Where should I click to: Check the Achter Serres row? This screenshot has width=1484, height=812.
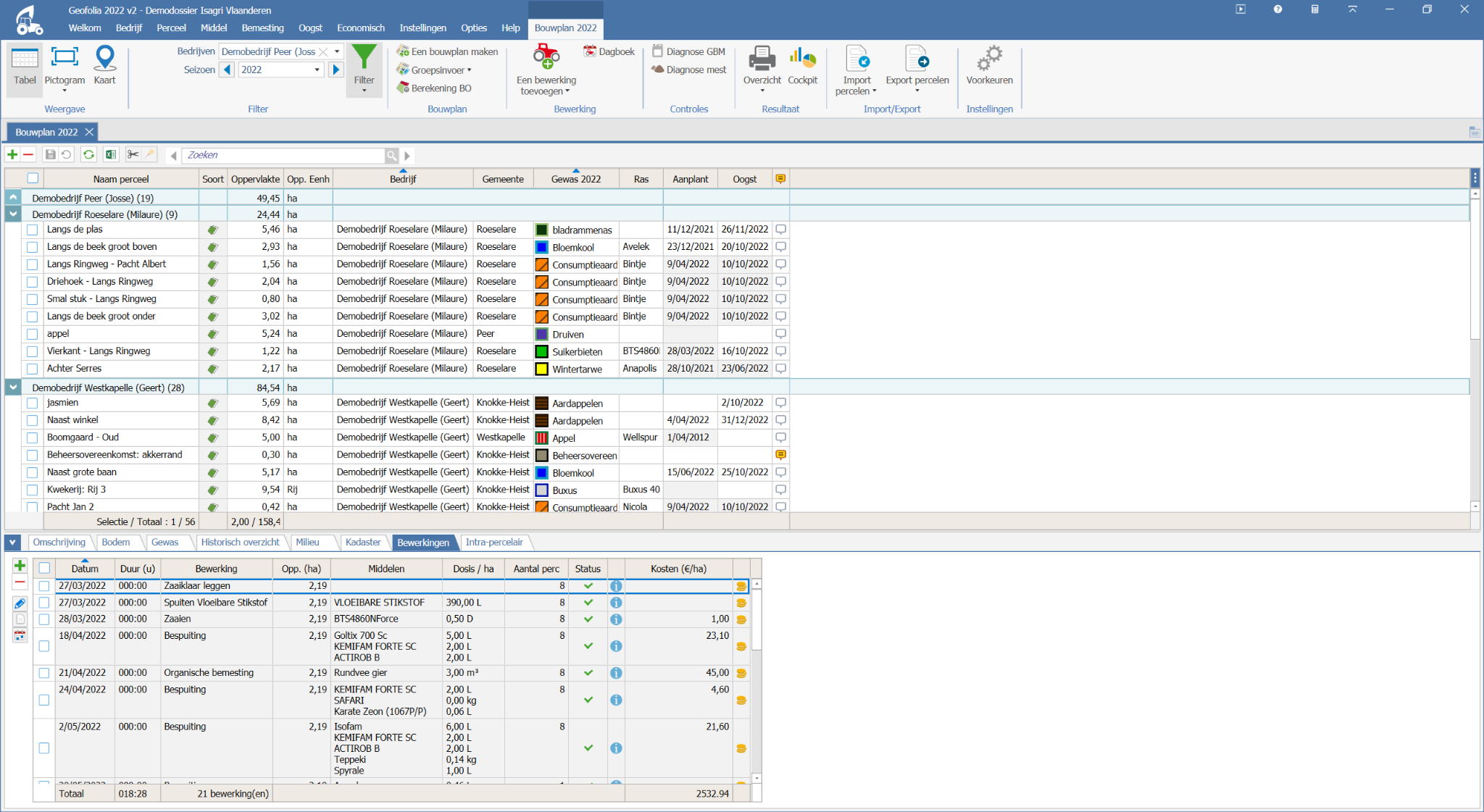click(x=32, y=369)
